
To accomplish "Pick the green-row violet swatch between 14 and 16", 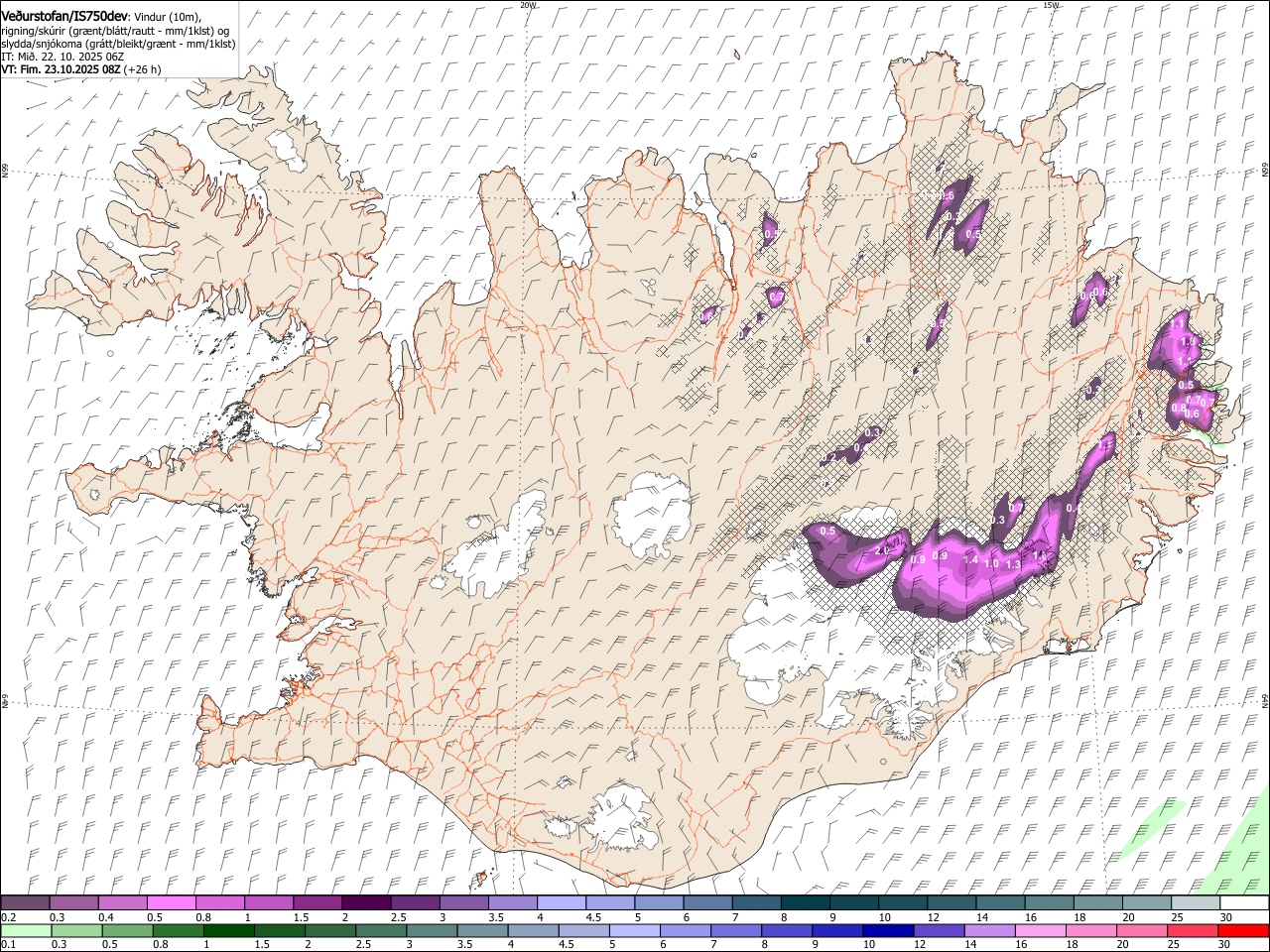I will point(988,930).
